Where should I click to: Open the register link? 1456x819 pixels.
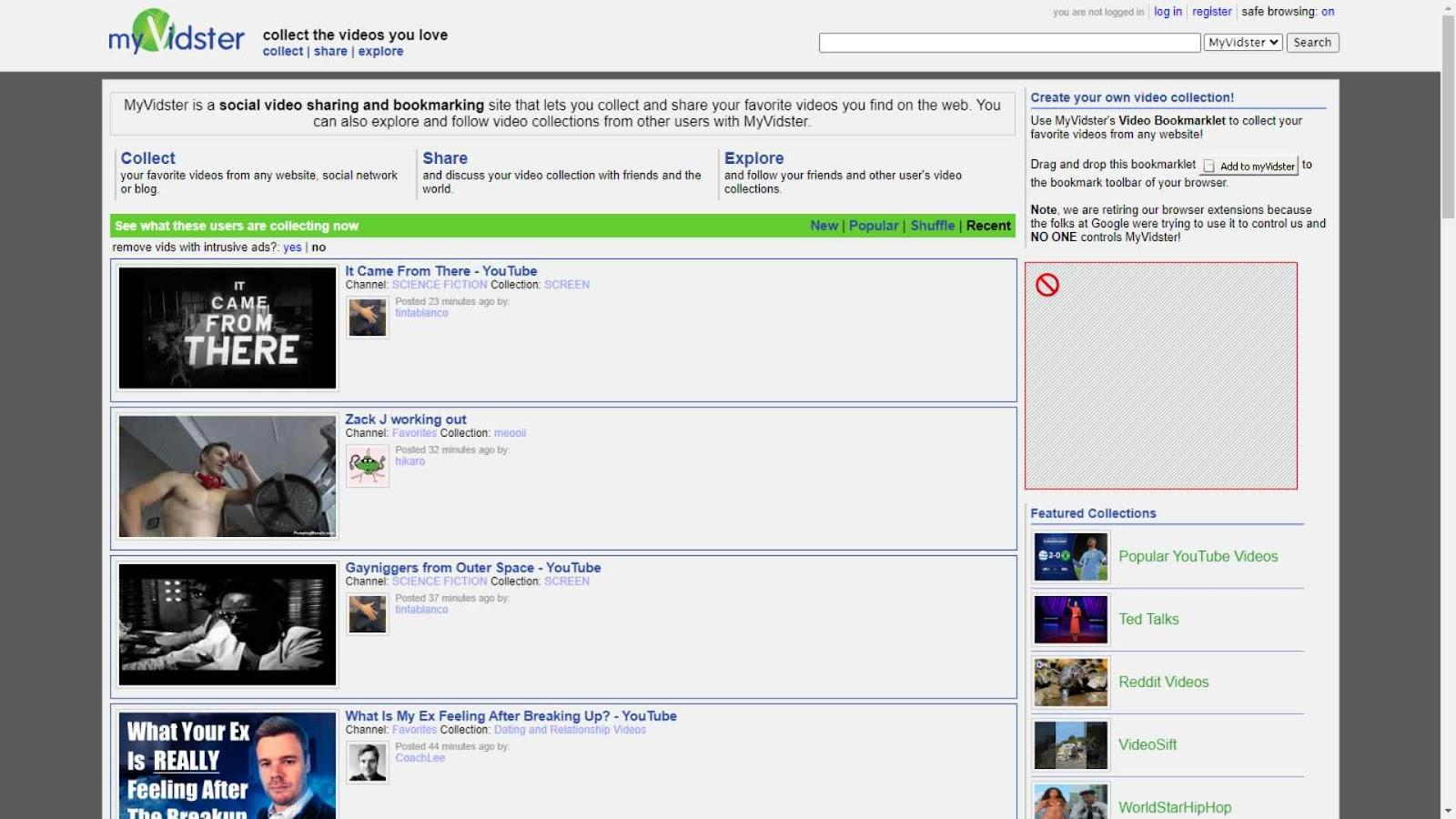[1211, 12]
